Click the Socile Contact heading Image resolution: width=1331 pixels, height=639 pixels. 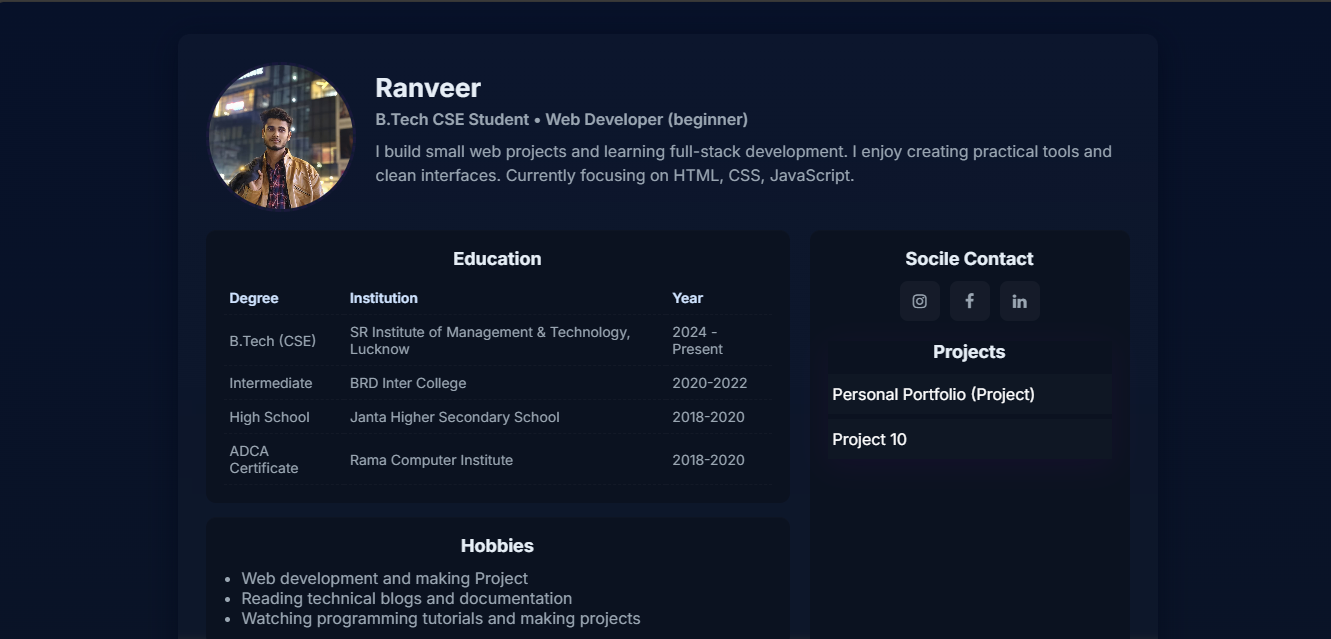pyautogui.click(x=969, y=259)
